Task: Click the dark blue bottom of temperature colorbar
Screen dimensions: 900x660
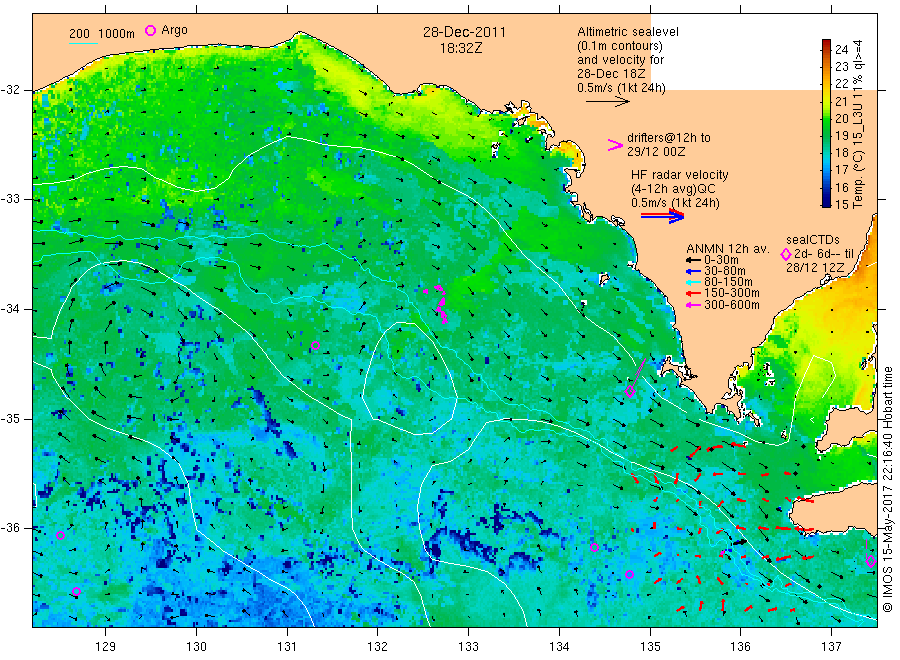Action: (826, 203)
